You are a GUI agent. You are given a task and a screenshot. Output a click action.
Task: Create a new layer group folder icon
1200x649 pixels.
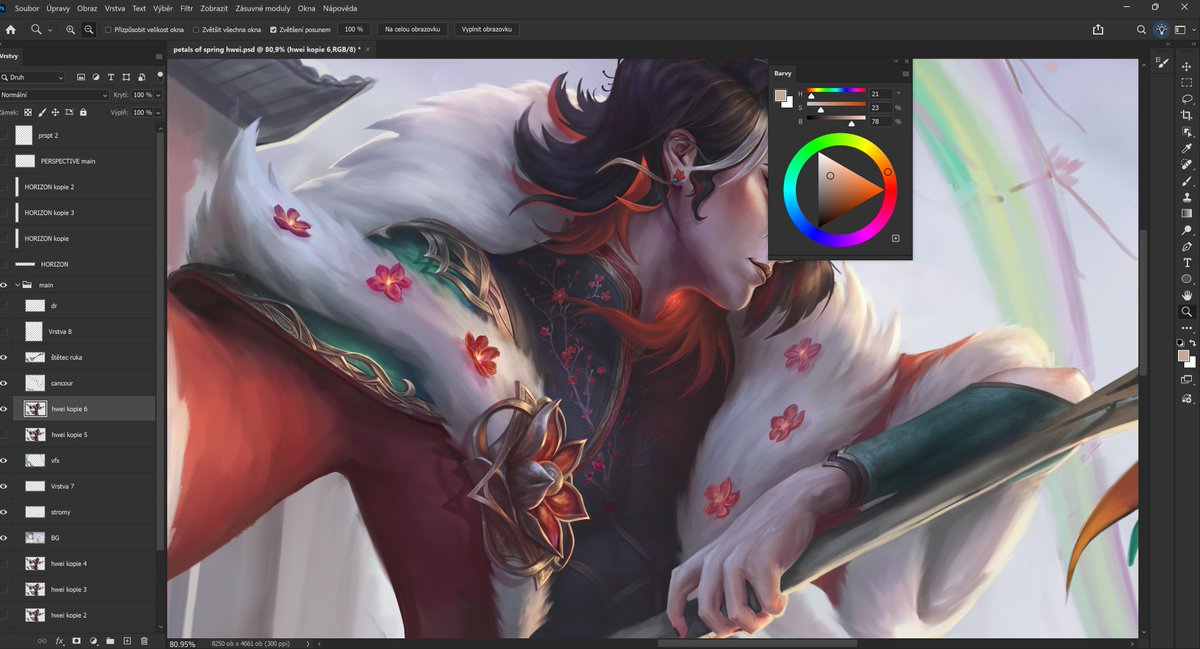(x=110, y=640)
